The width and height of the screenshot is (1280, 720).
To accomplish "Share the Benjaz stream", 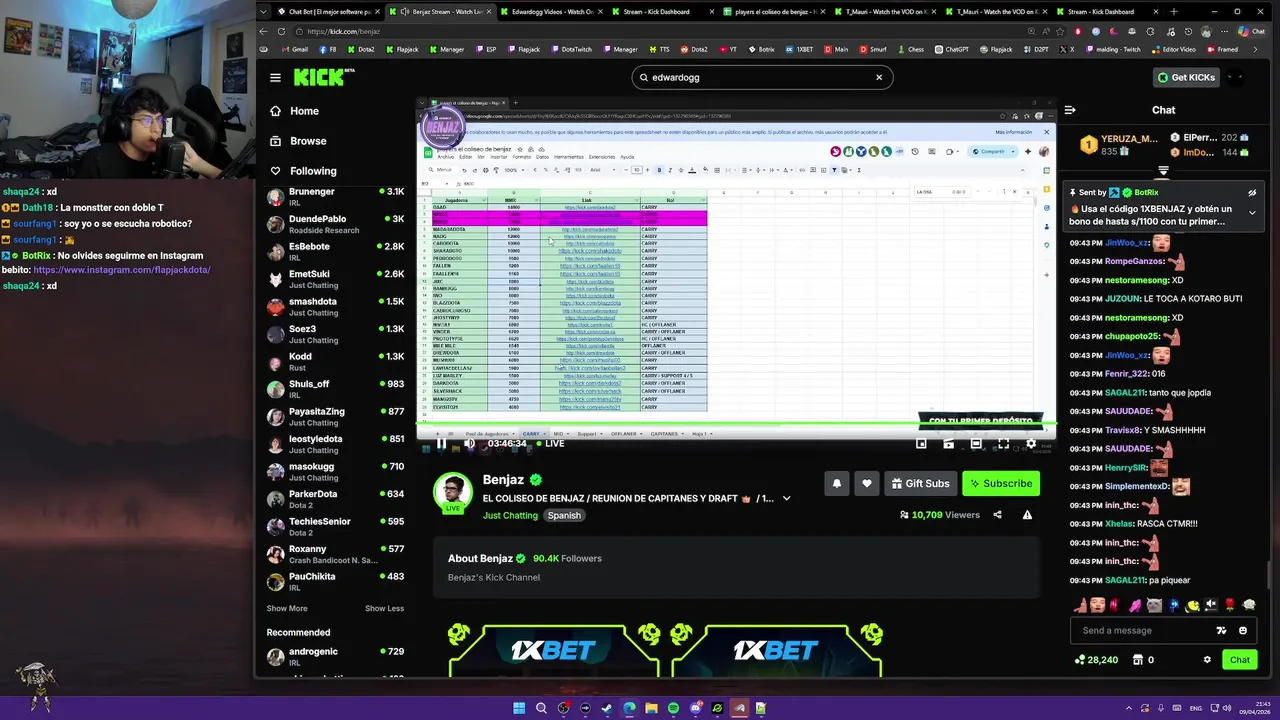I will pos(997,515).
